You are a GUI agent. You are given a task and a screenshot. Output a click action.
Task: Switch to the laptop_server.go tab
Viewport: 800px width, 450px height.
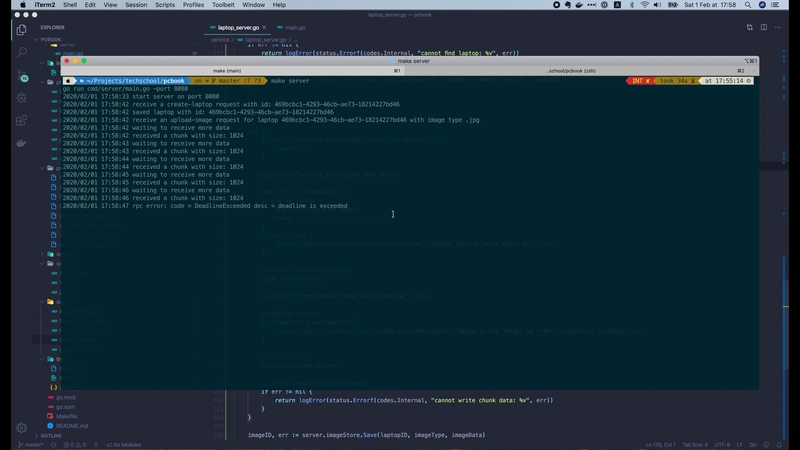pyautogui.click(x=238, y=28)
